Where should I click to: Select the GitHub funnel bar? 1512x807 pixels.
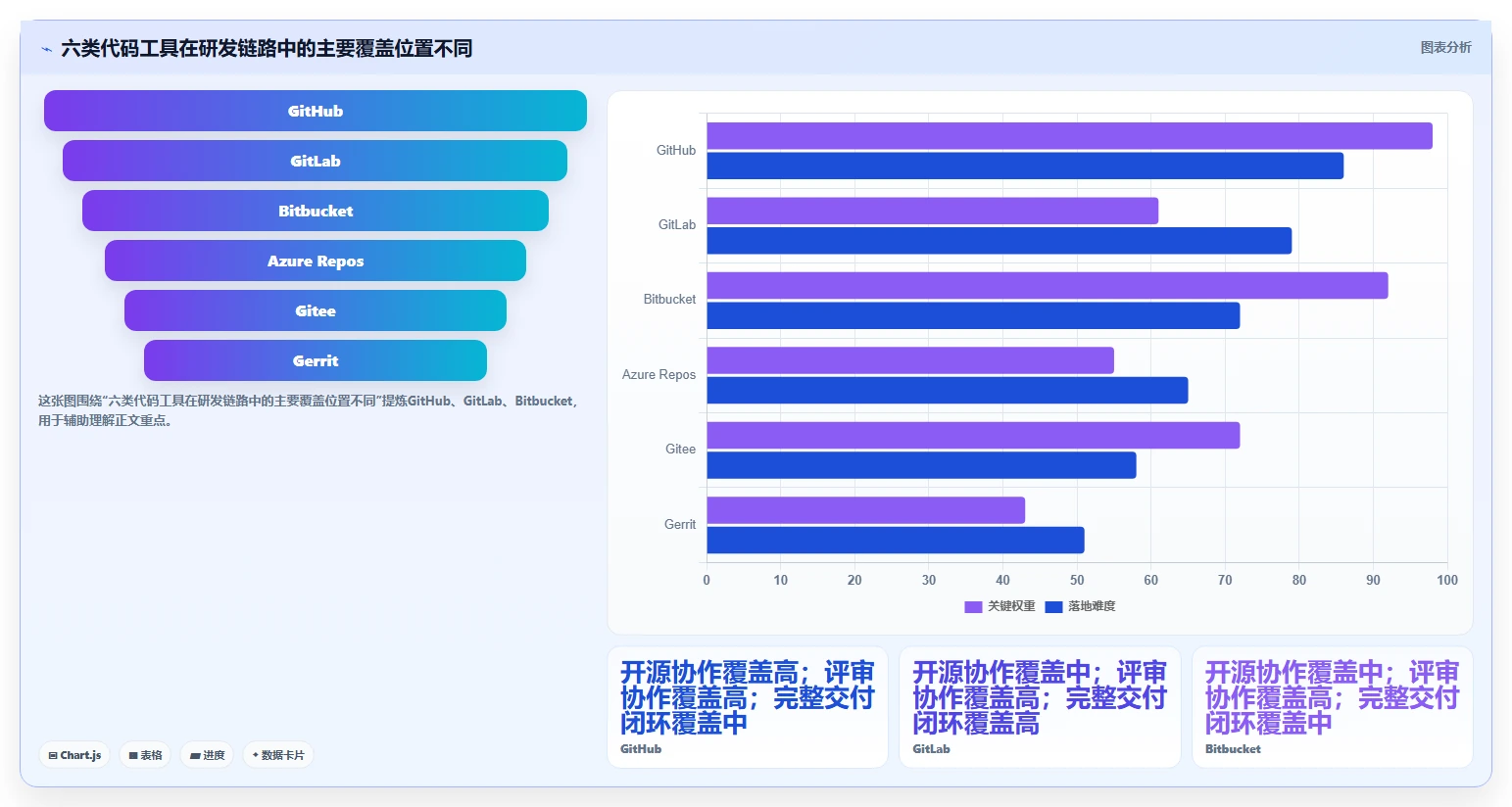coord(316,111)
